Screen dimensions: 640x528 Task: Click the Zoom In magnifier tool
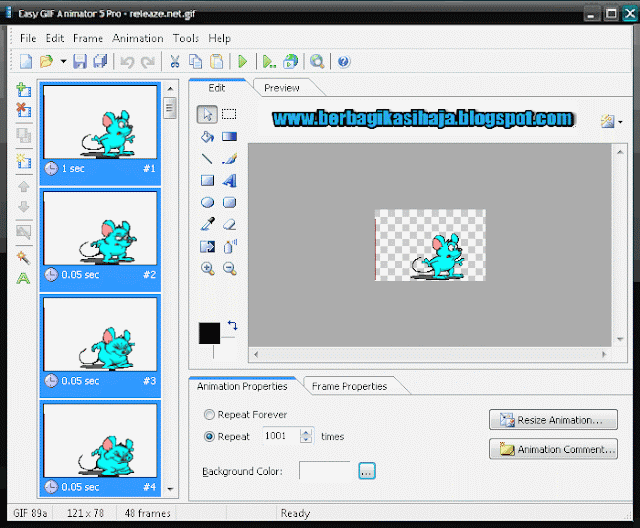click(x=207, y=268)
